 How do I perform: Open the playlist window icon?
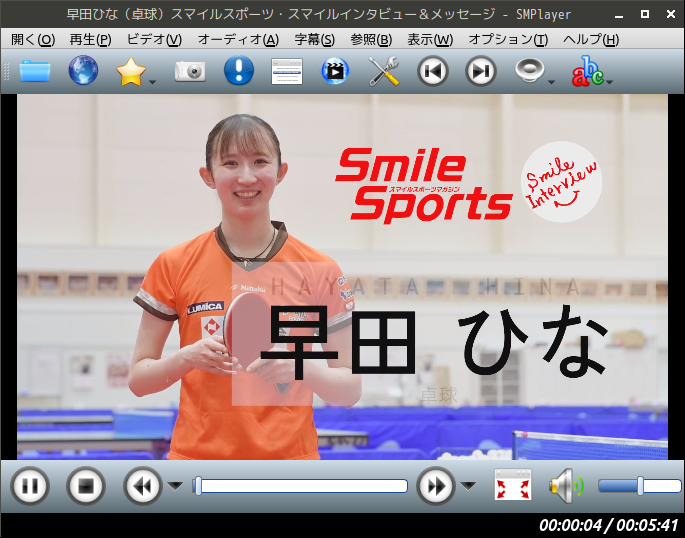coord(287,71)
